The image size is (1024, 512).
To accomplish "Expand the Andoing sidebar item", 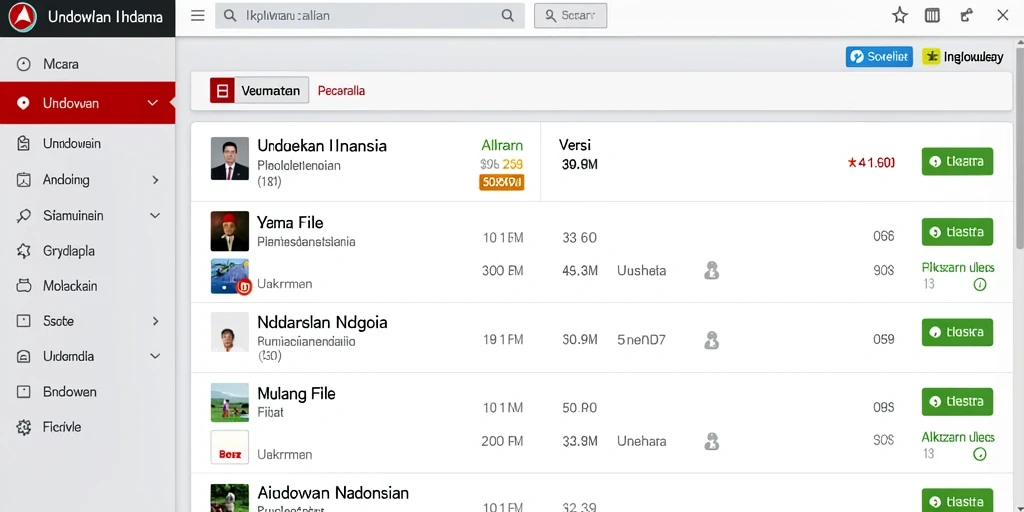I will coord(155,180).
